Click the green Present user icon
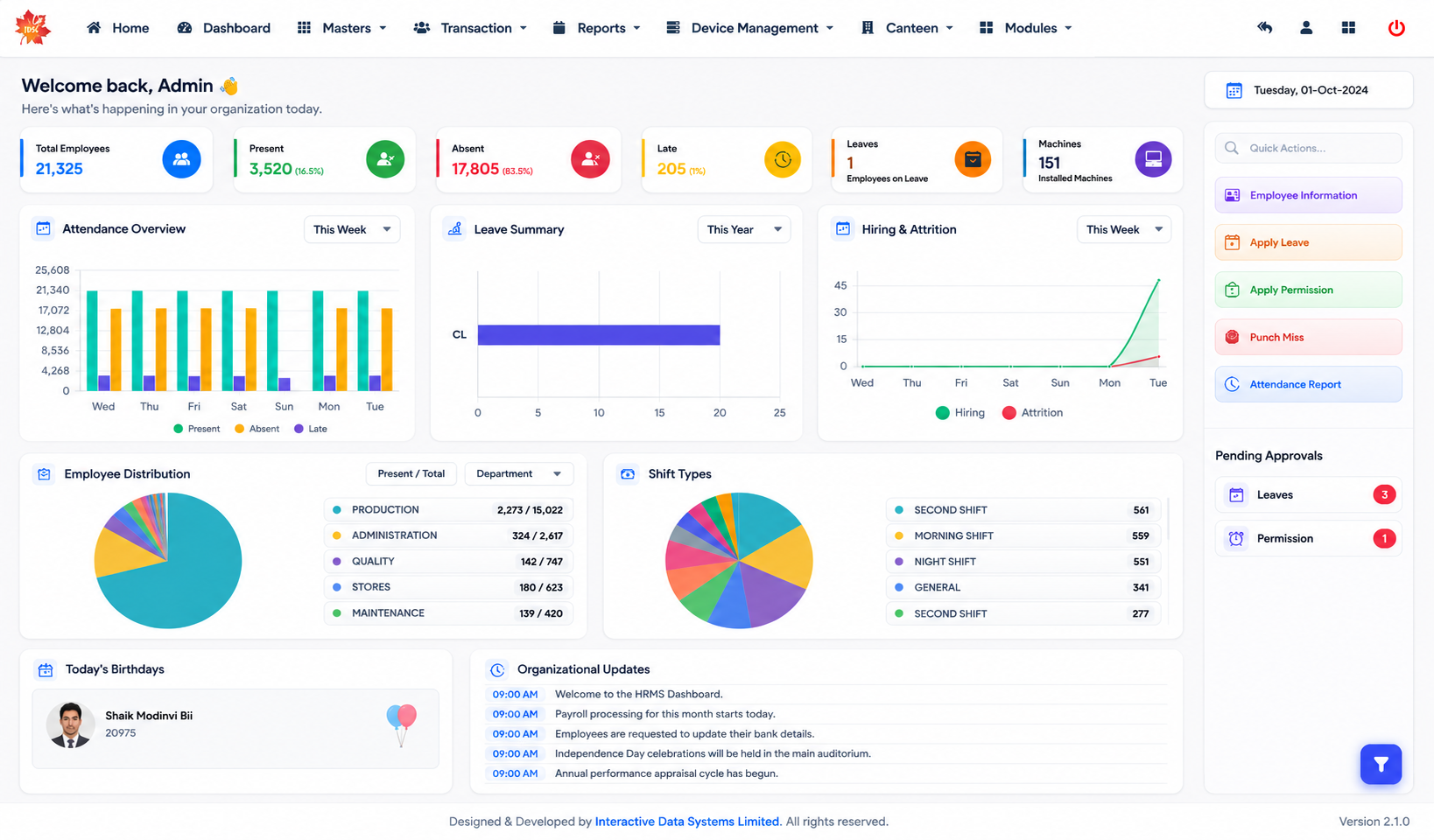Screen dimensions: 1434x840 385,159
